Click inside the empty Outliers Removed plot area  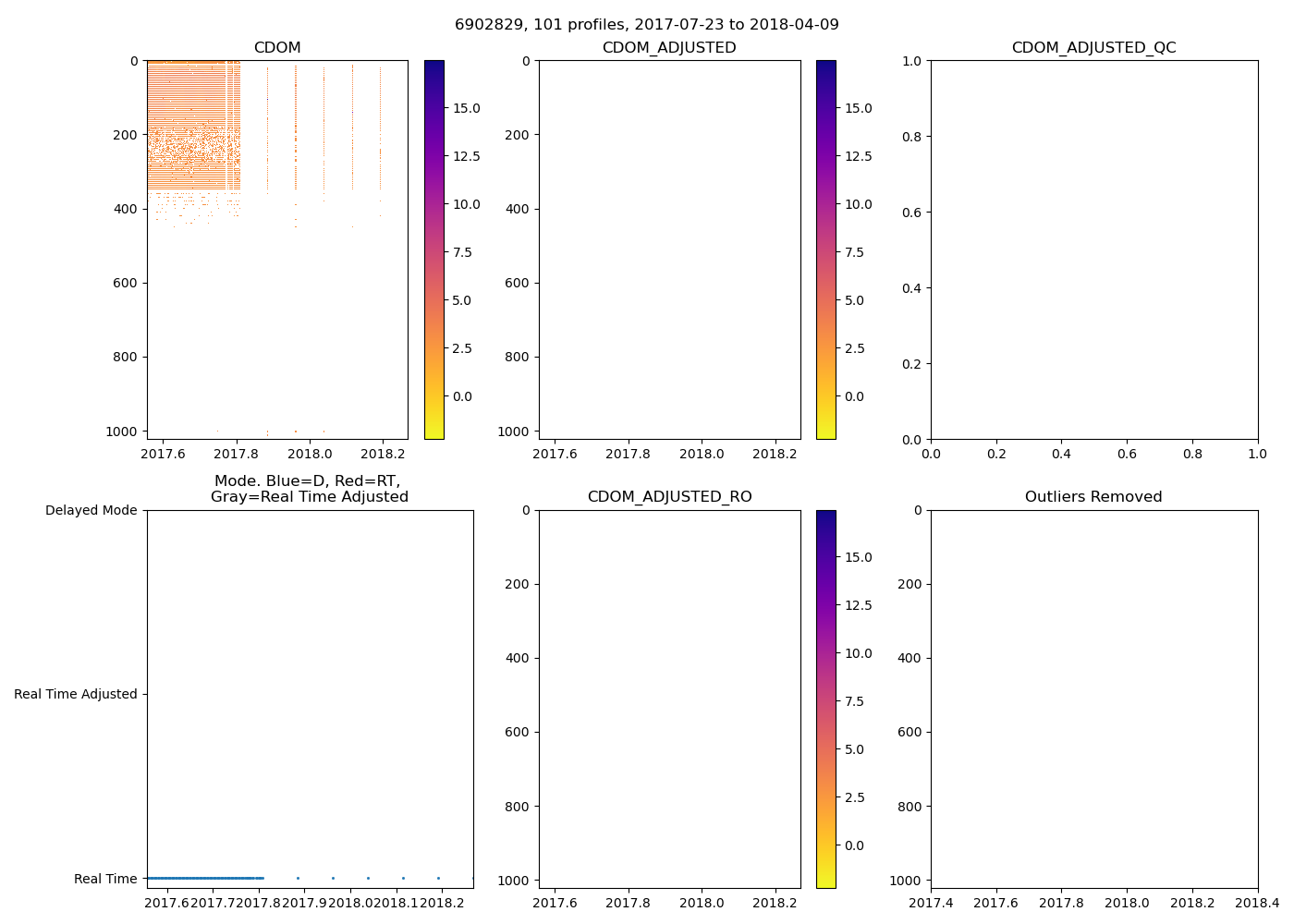[x=1093, y=699]
